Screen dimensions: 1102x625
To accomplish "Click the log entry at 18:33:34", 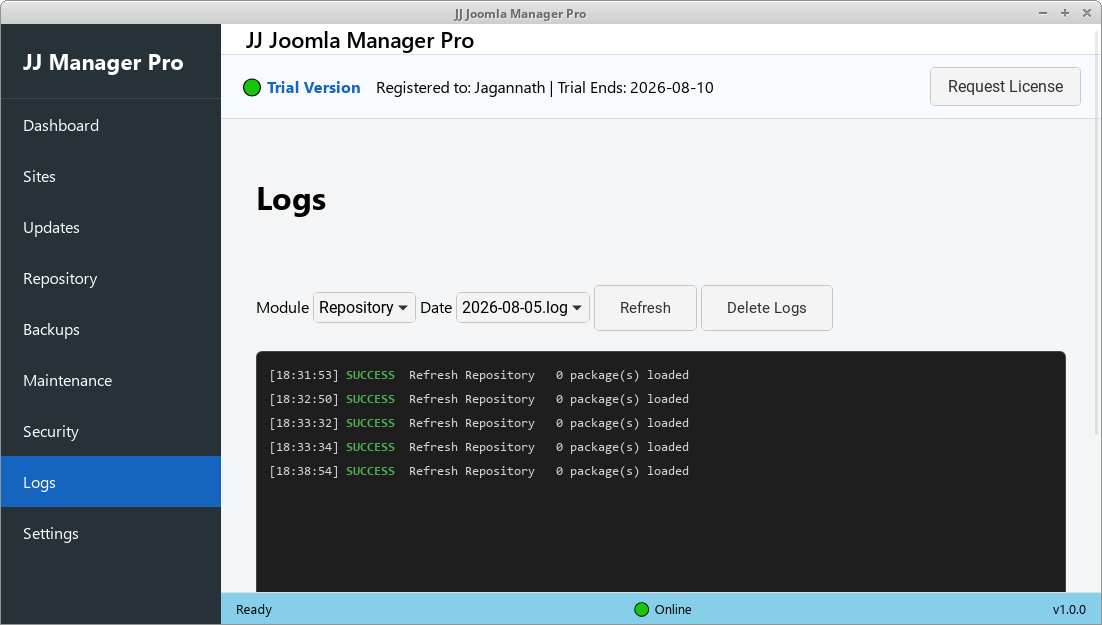I will (479, 446).
